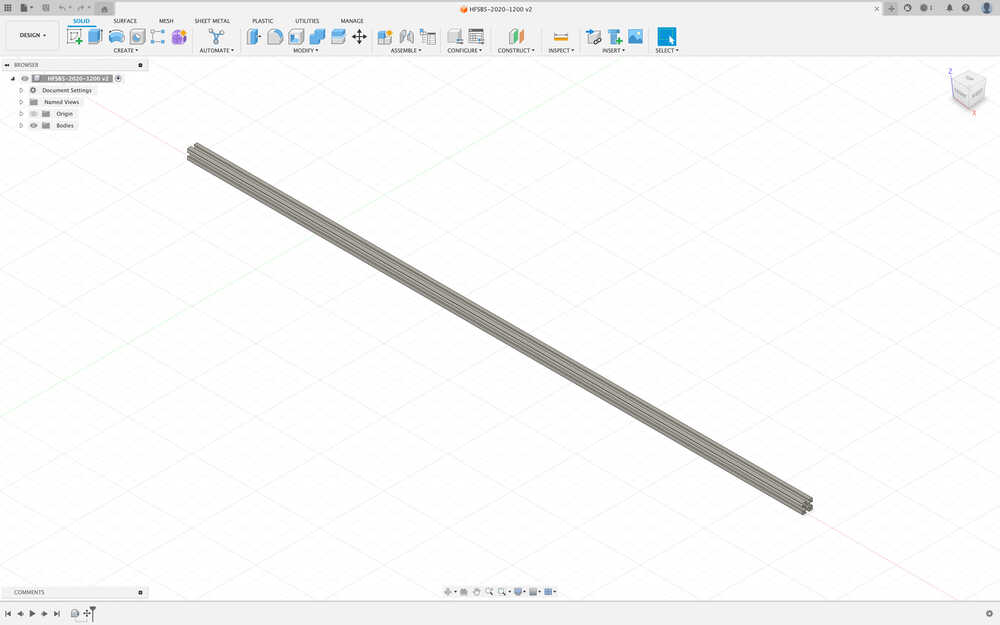Switch to the SURFACE tab
The height and width of the screenshot is (625, 1000).
tap(125, 21)
